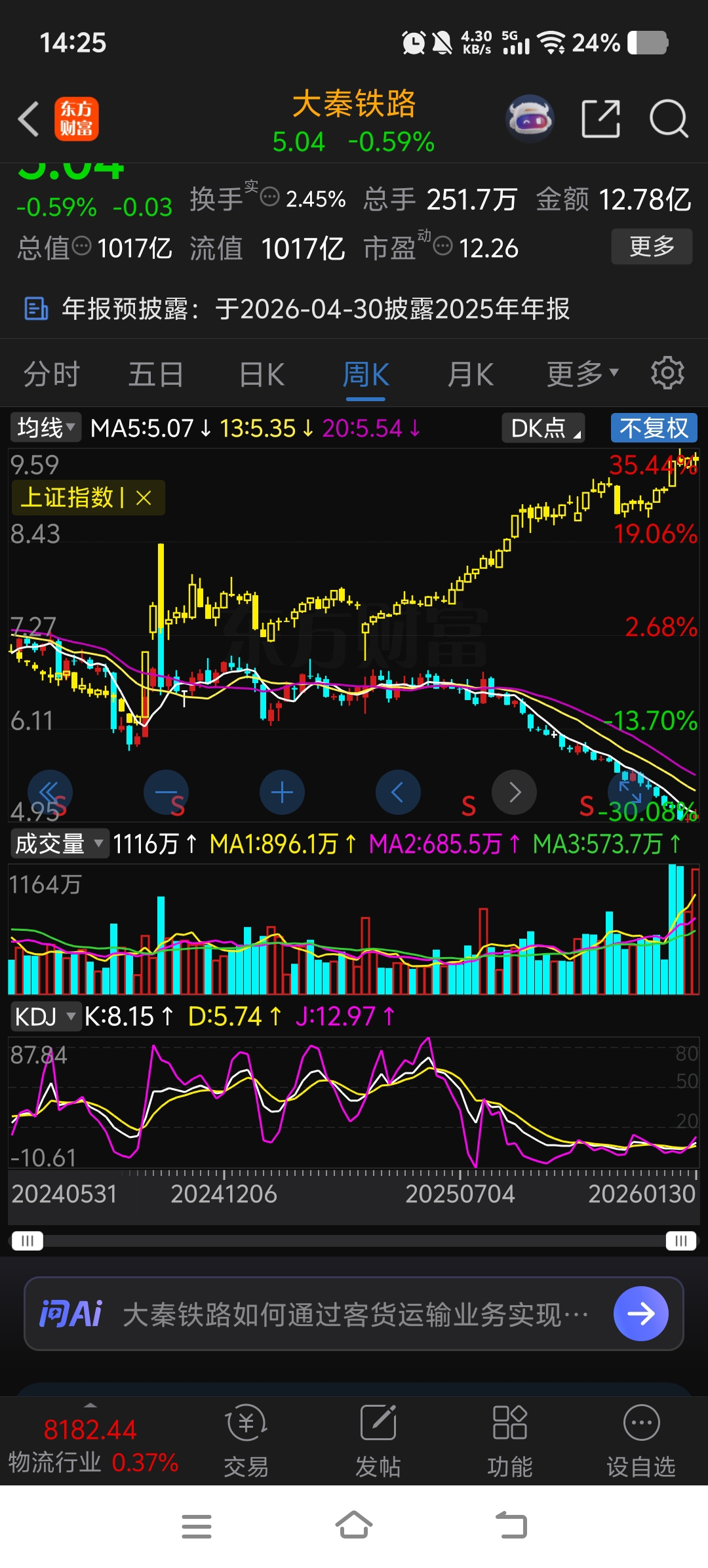Jump to earliest with double-left arrow
708x1568 pixels.
(x=50, y=792)
